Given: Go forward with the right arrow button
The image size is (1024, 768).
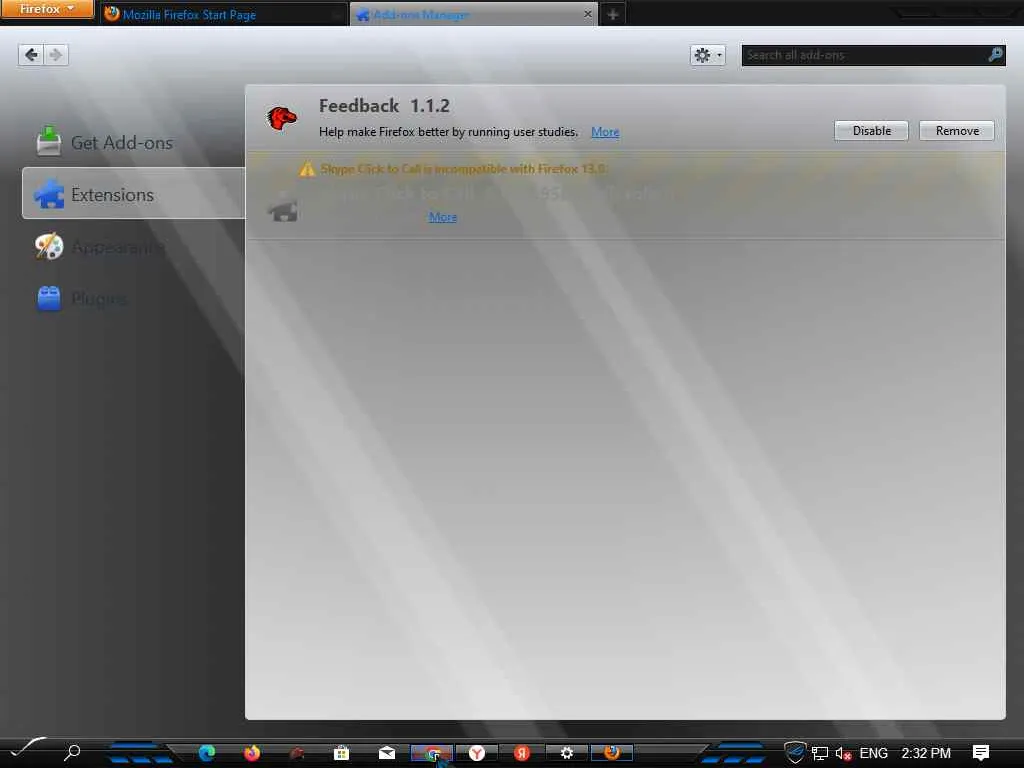Looking at the screenshot, I should point(56,55).
